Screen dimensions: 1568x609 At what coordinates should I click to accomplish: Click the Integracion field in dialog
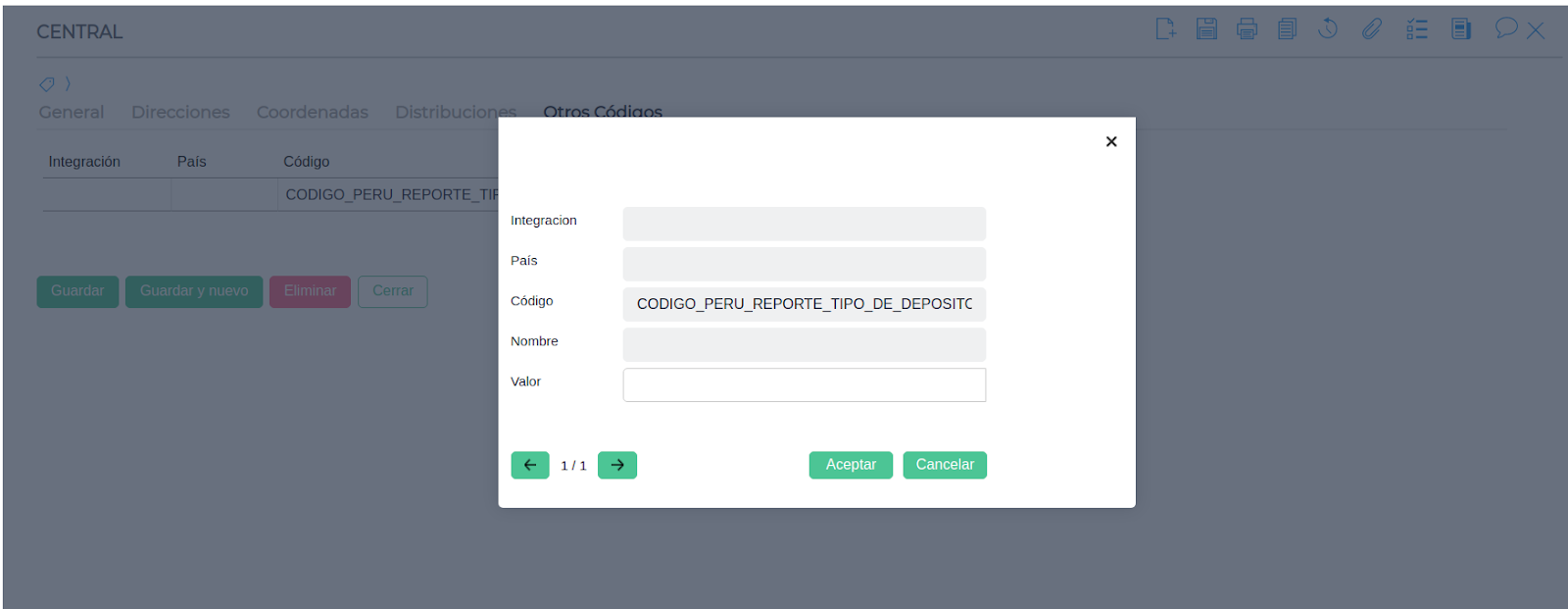click(805, 224)
